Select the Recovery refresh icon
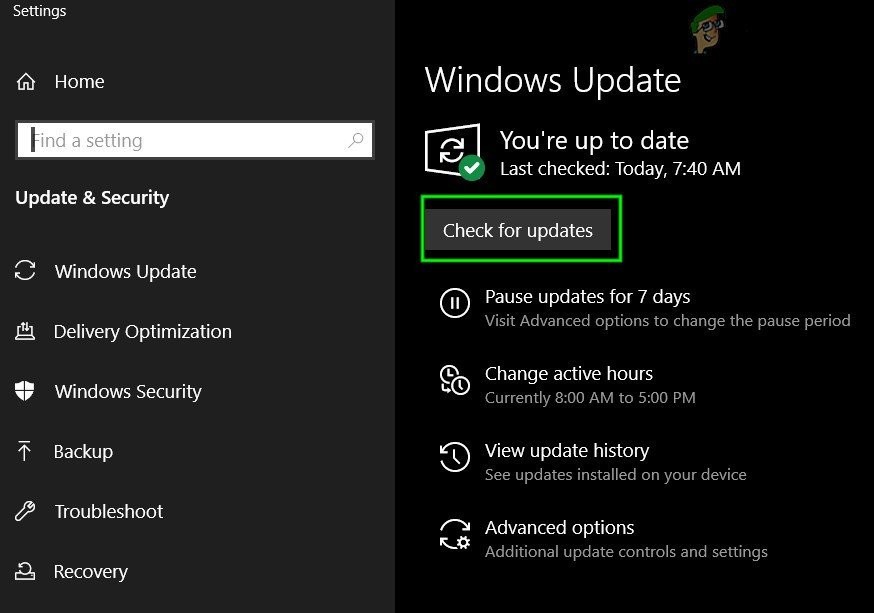This screenshot has width=874, height=613. point(25,571)
